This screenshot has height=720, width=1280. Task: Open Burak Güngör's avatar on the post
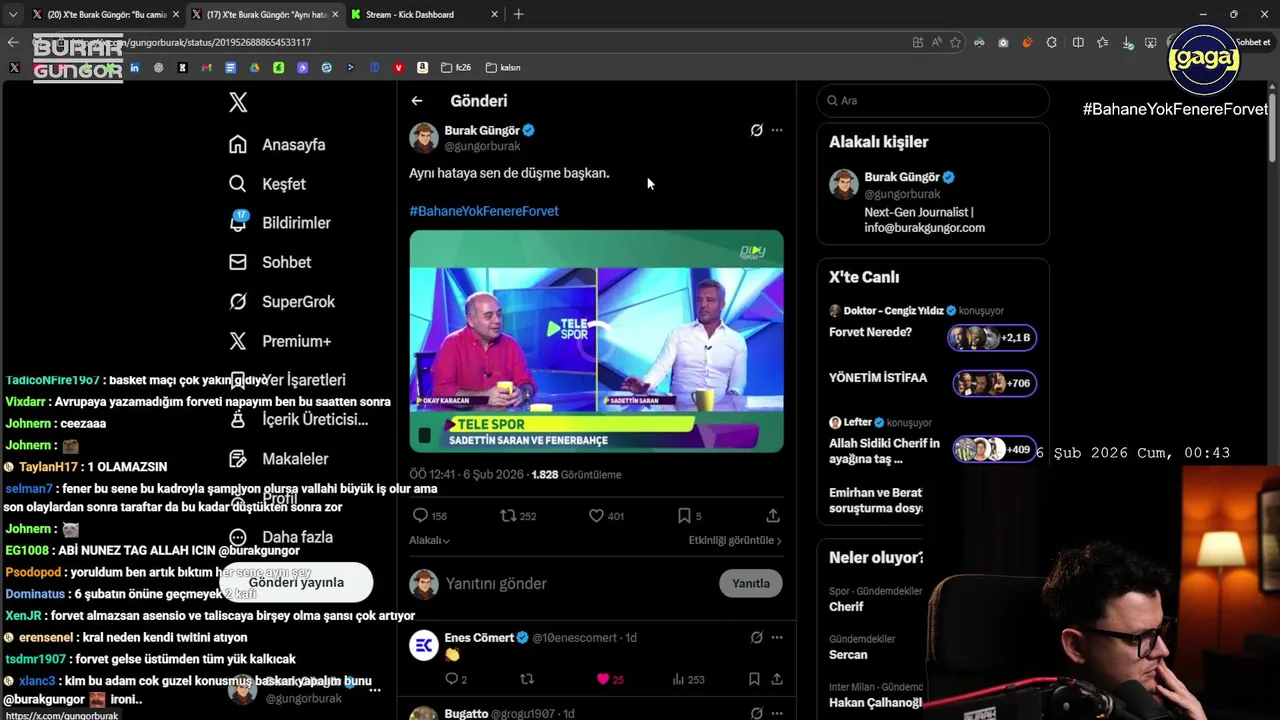424,138
